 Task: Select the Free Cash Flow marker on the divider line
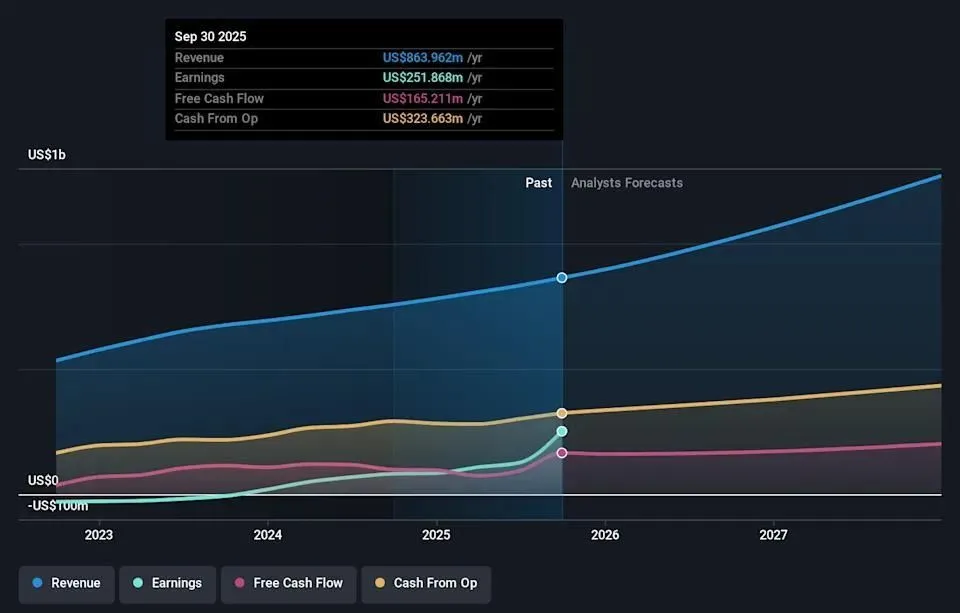pyautogui.click(x=562, y=452)
